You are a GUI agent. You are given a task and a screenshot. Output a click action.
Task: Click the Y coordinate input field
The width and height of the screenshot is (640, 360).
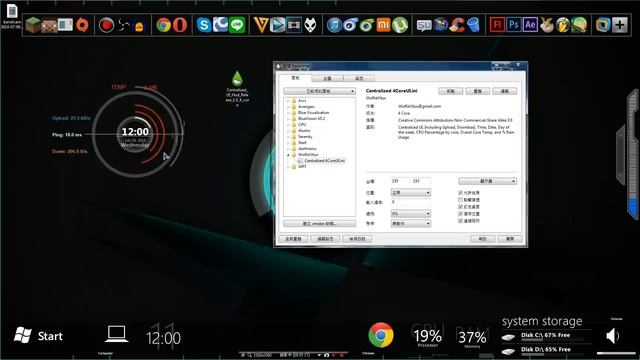(x=421, y=181)
